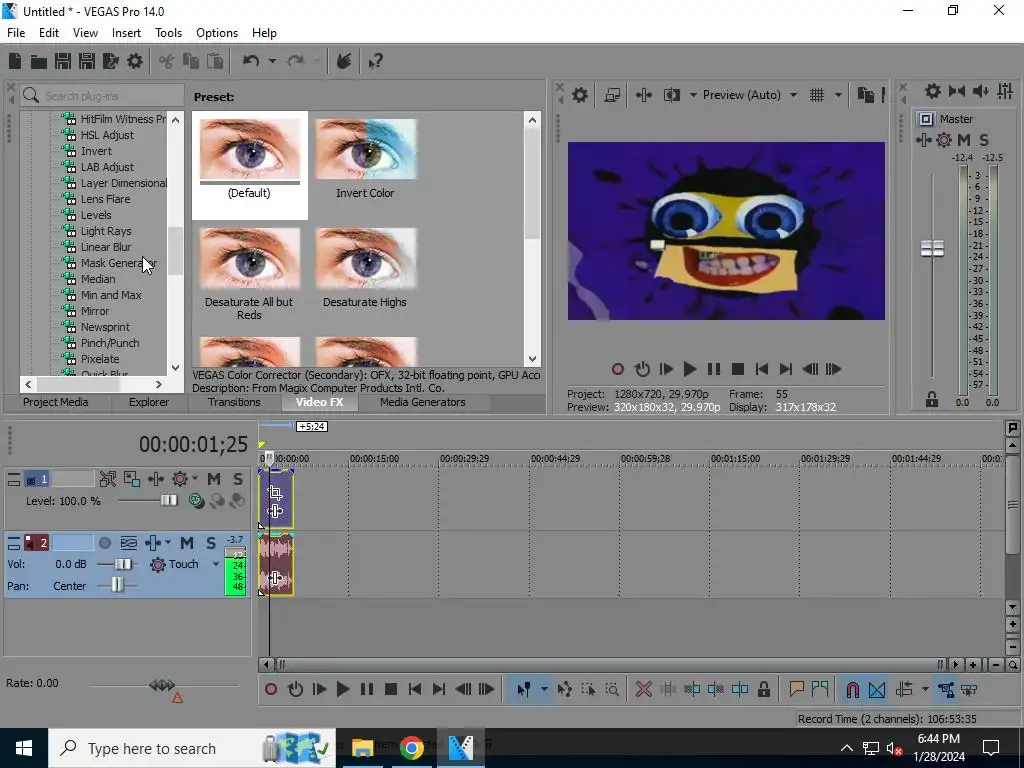Open Touch automation mode dropdown

(x=216, y=564)
